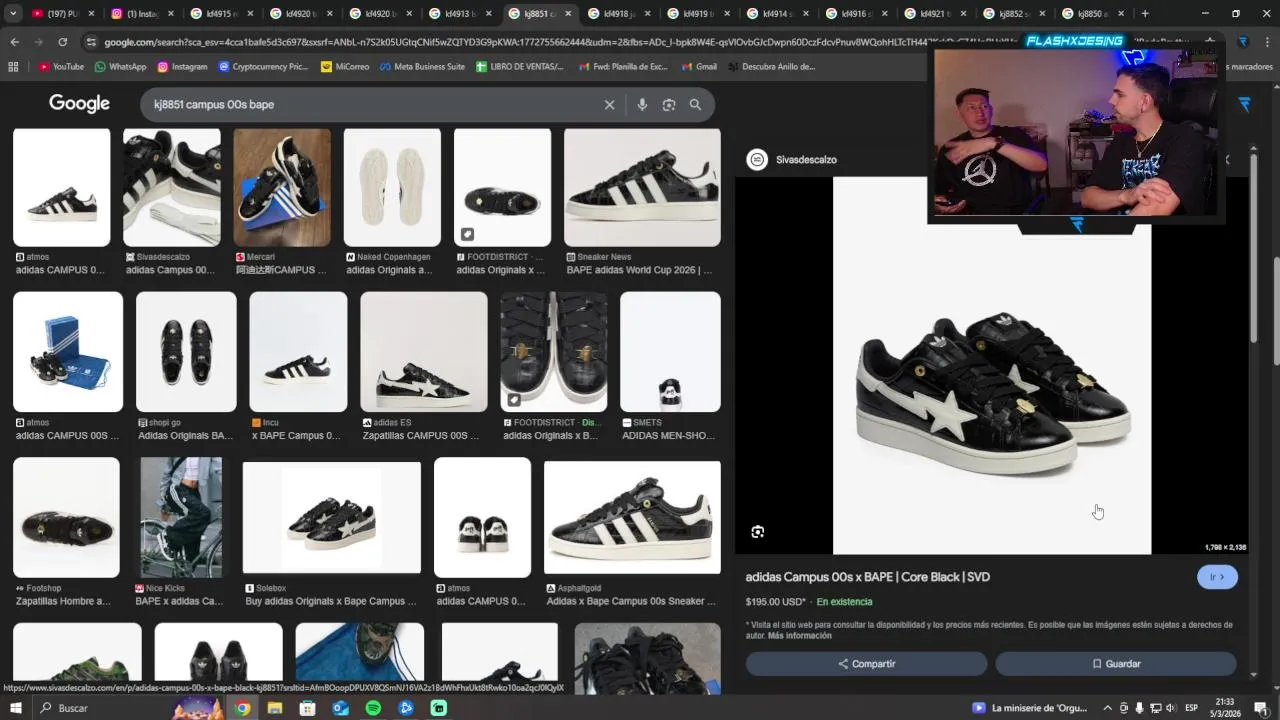Click the Buscar taskbar search box
Image resolution: width=1280 pixels, height=720 pixels.
tap(100, 708)
